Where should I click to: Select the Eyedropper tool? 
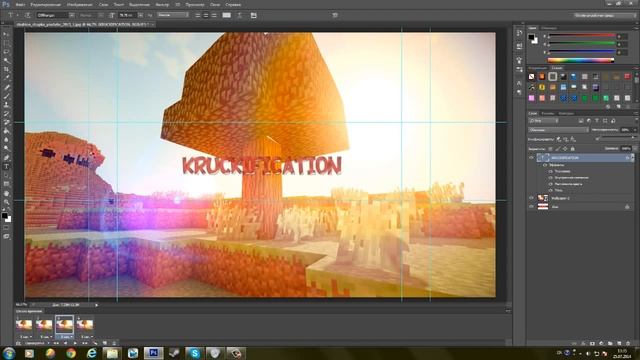point(6,78)
